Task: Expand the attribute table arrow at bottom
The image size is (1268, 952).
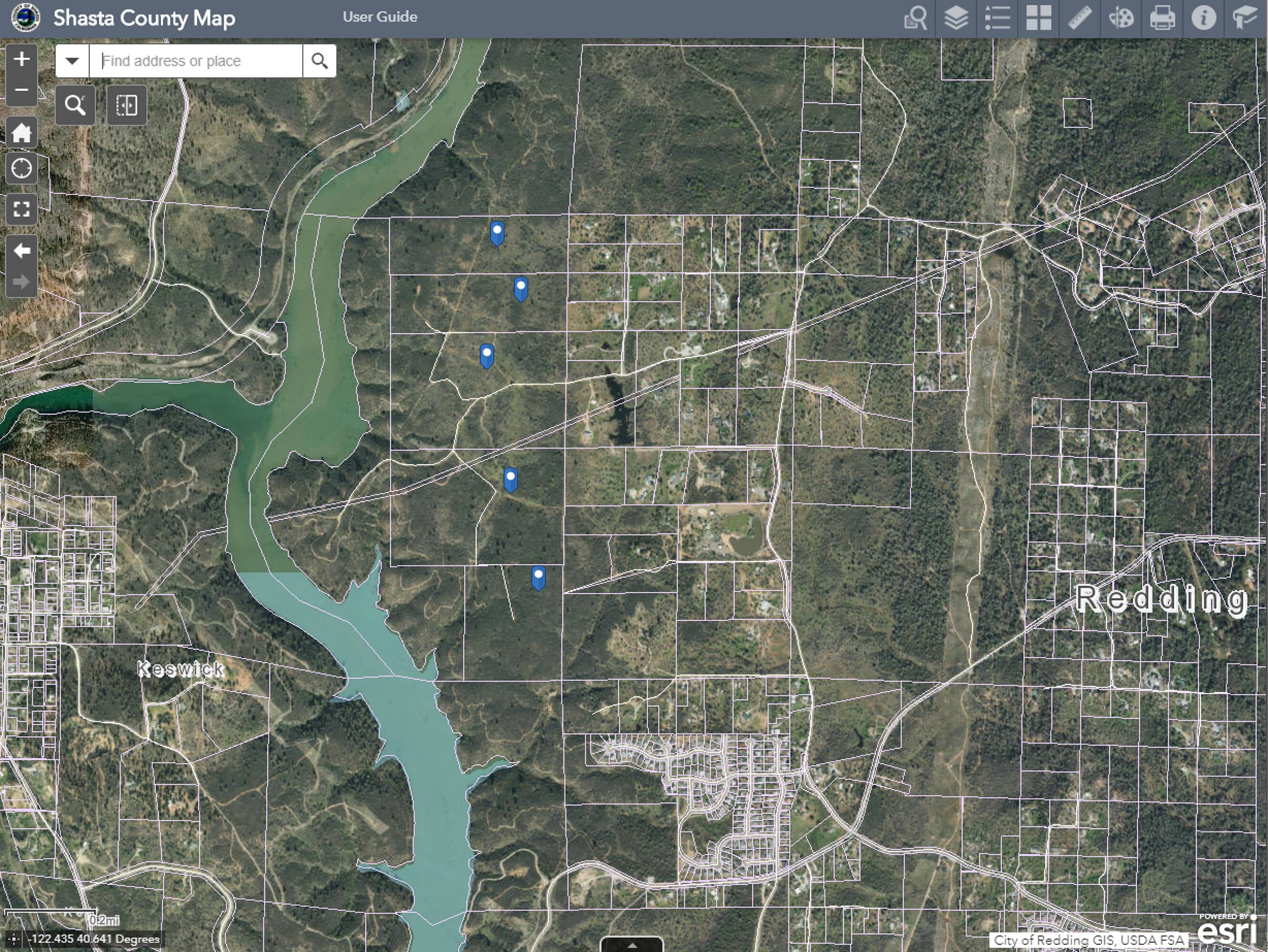Action: (632, 945)
